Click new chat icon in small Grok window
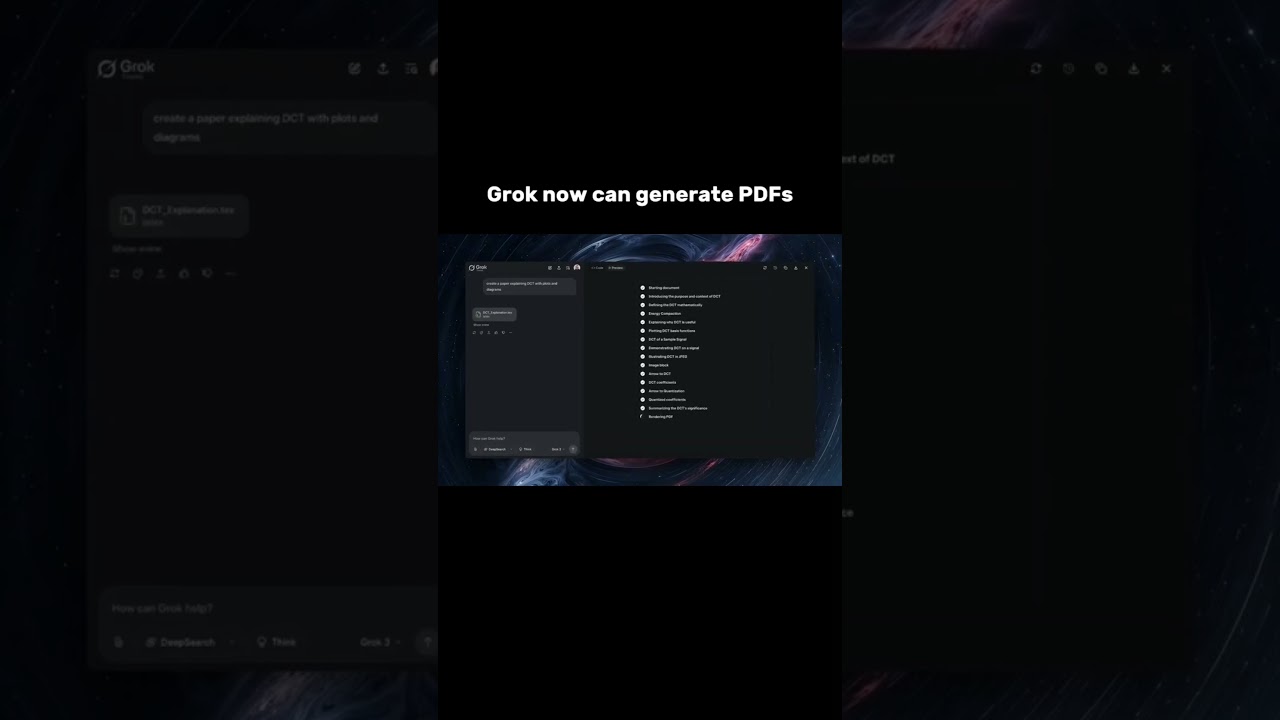The height and width of the screenshot is (720, 1280). point(550,268)
